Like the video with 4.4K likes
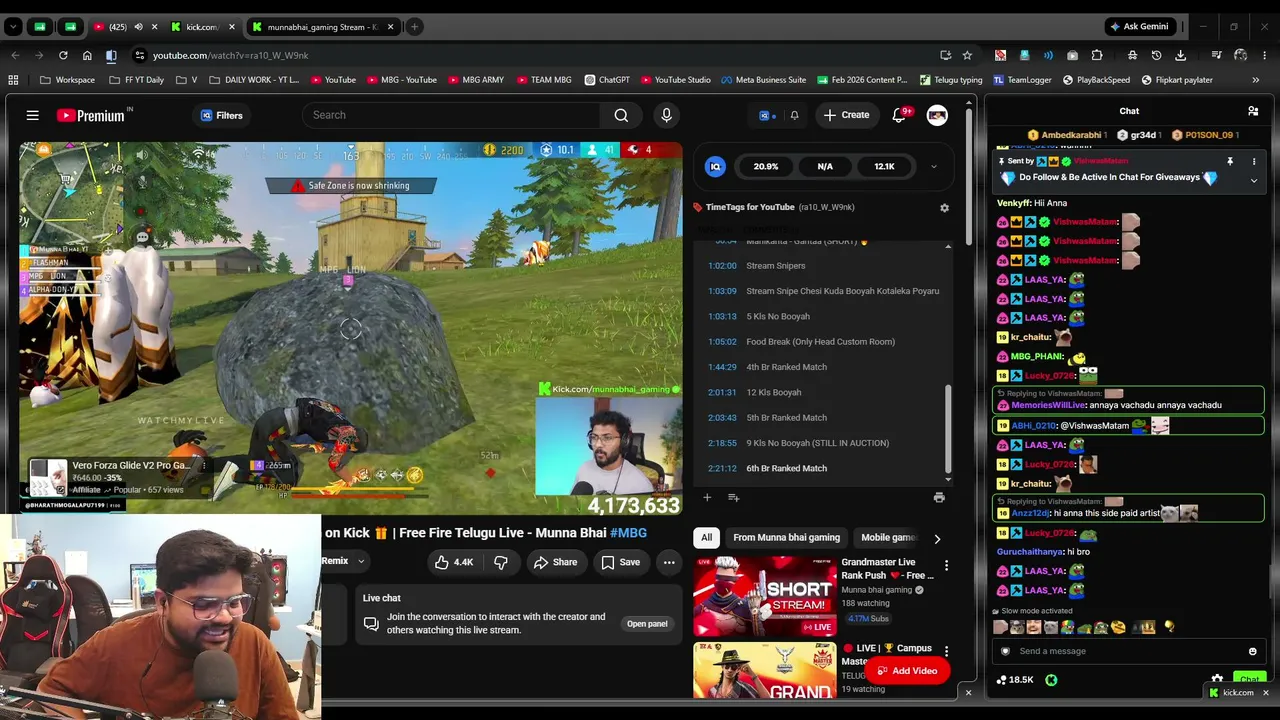 click(454, 562)
